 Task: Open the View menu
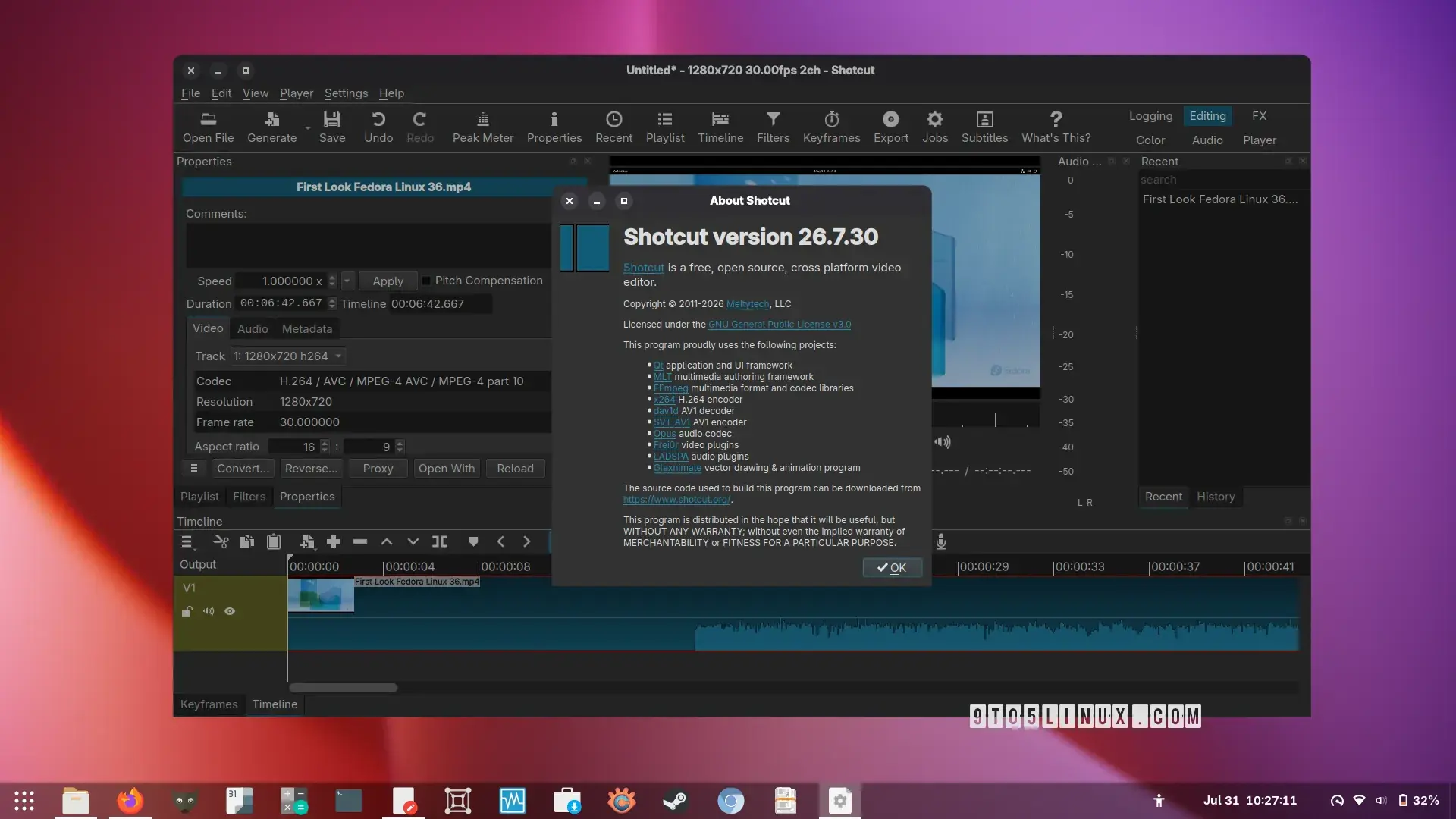point(256,93)
